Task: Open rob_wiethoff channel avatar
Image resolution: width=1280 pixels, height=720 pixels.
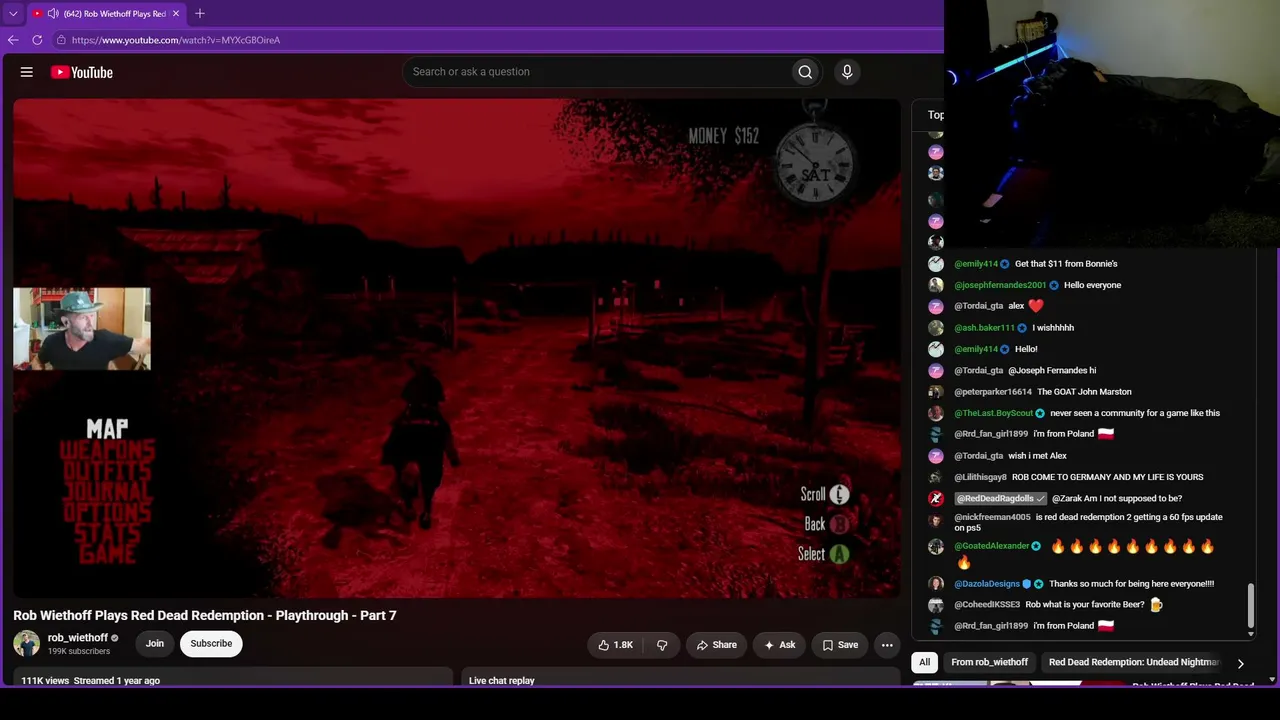Action: pos(27,643)
